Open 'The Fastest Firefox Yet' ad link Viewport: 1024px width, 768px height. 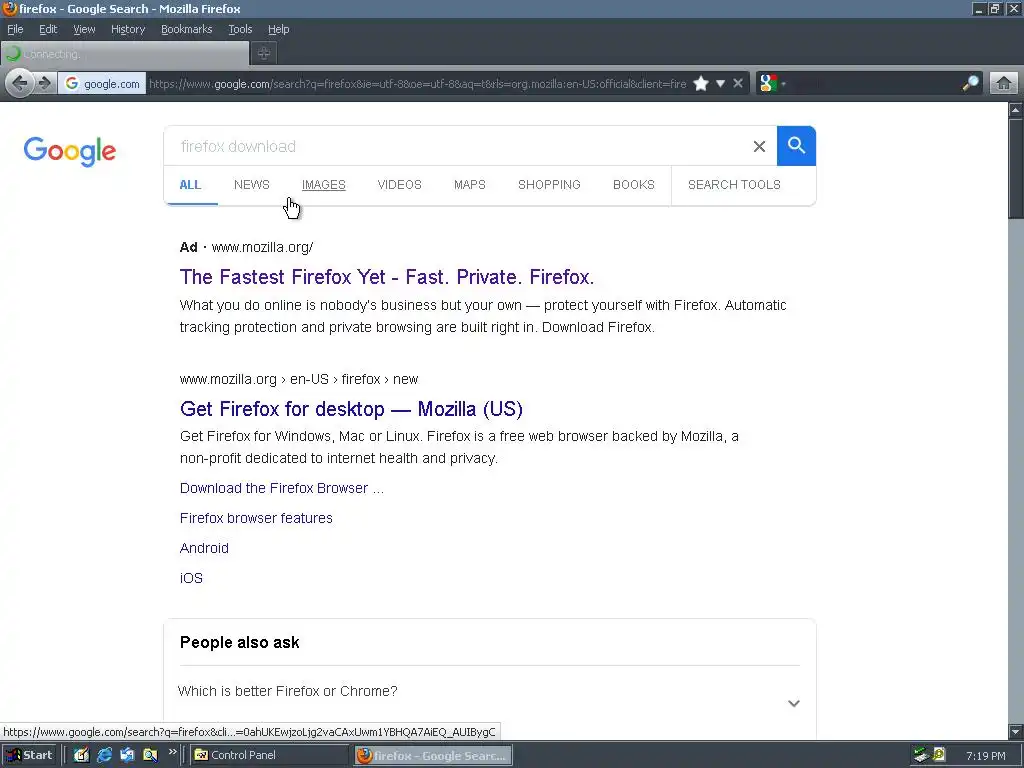tap(387, 277)
